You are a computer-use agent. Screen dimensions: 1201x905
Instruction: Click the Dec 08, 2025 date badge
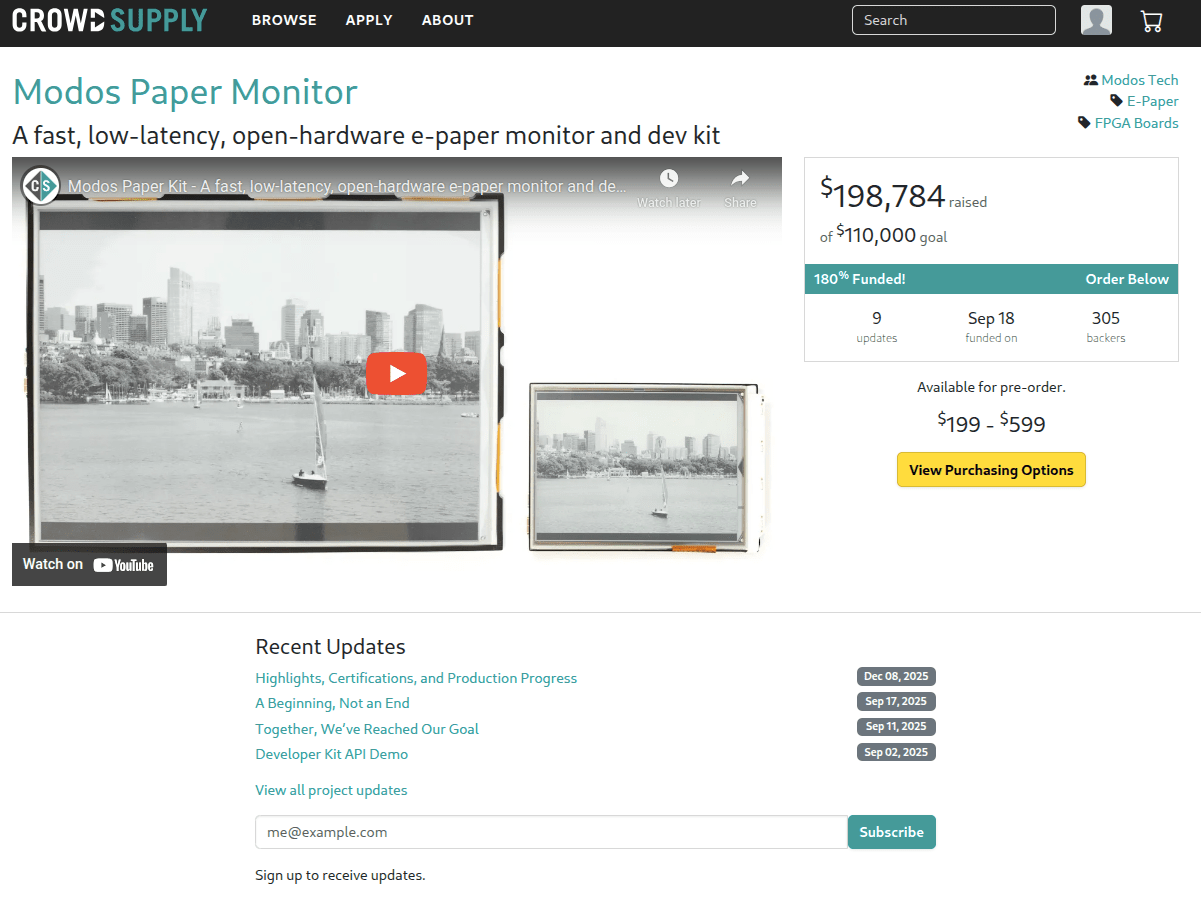click(896, 677)
